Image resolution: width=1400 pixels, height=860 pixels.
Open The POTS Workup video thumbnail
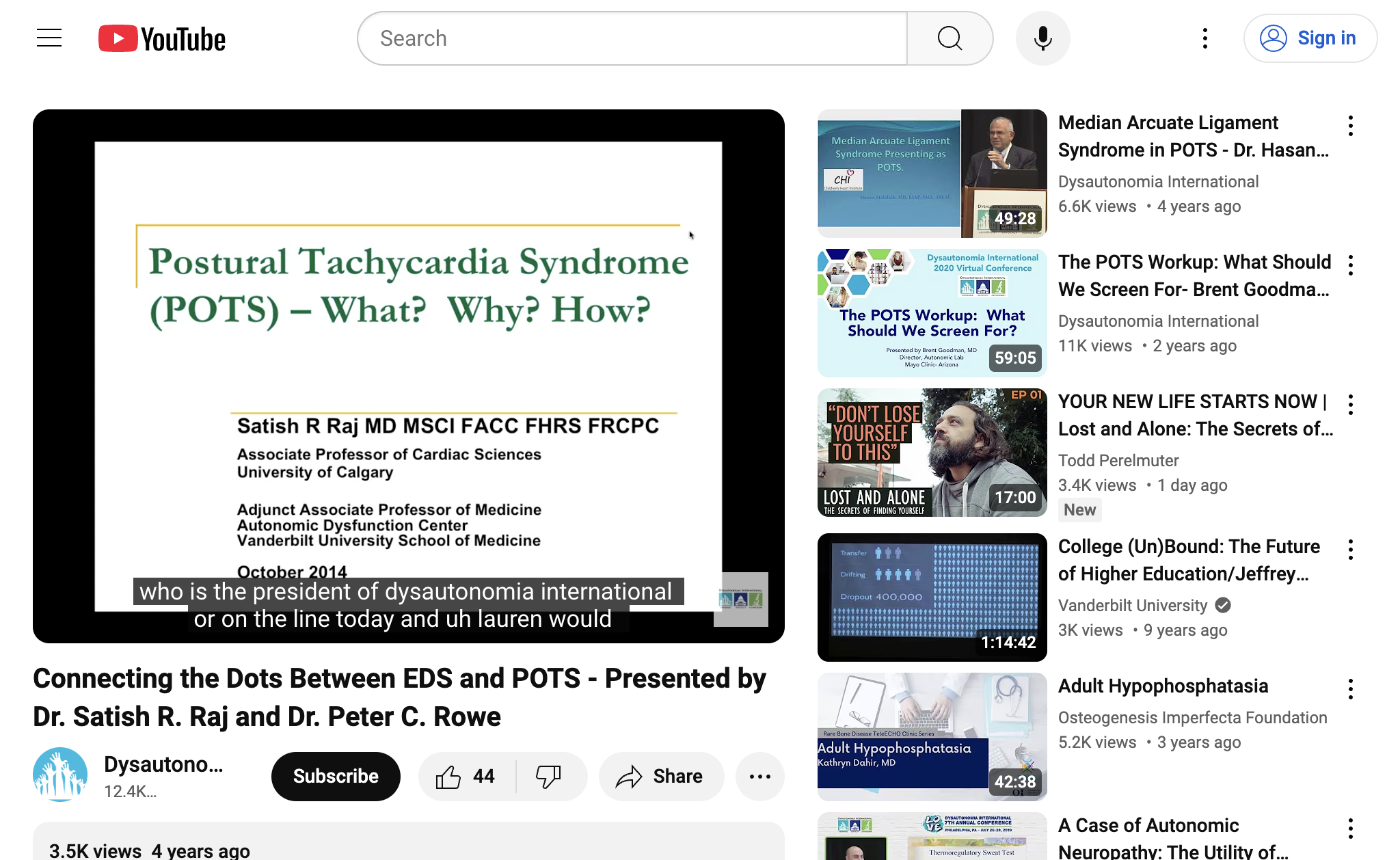click(x=932, y=313)
